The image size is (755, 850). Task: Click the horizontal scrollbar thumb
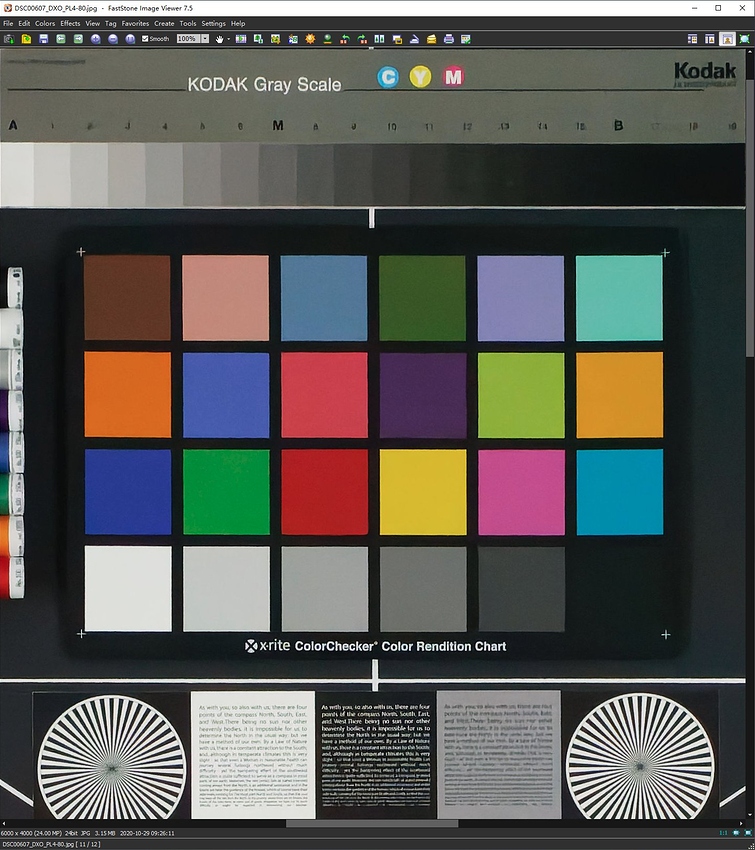coord(372,824)
